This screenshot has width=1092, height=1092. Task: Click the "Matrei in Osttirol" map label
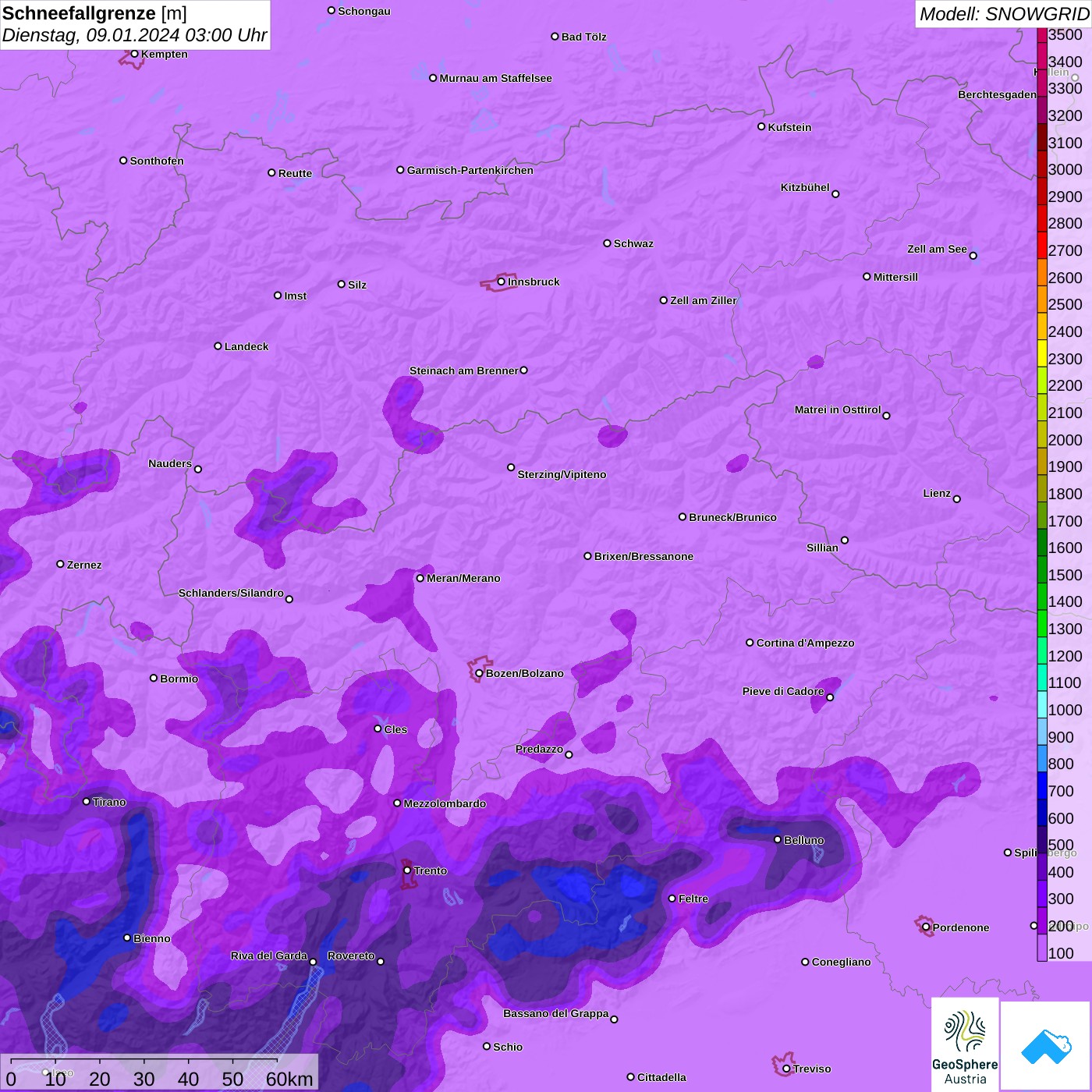838,409
